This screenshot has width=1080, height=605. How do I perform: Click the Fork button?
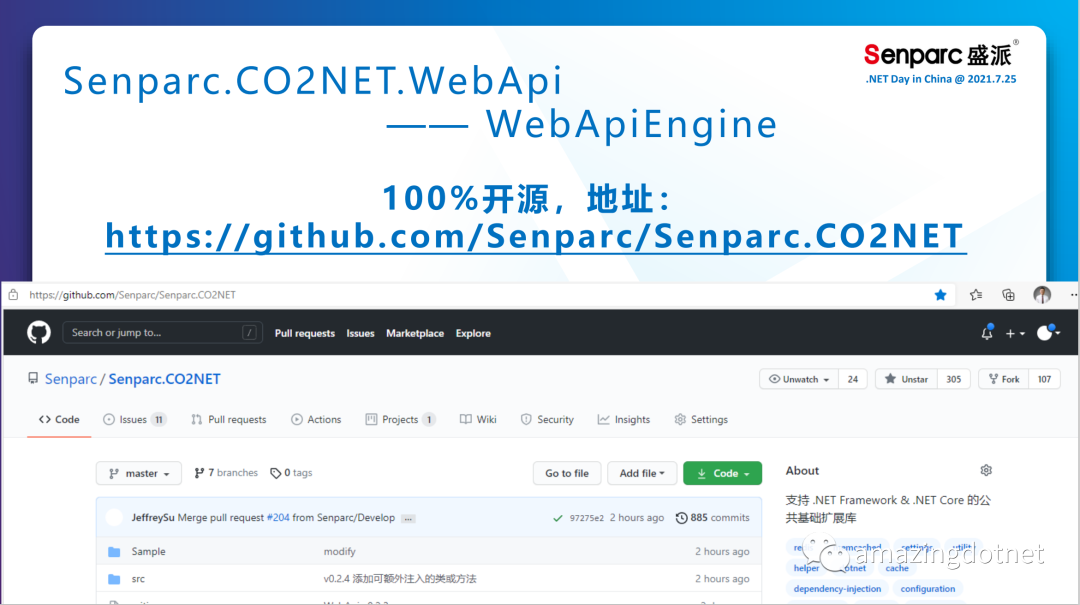pyautogui.click(x=1004, y=379)
